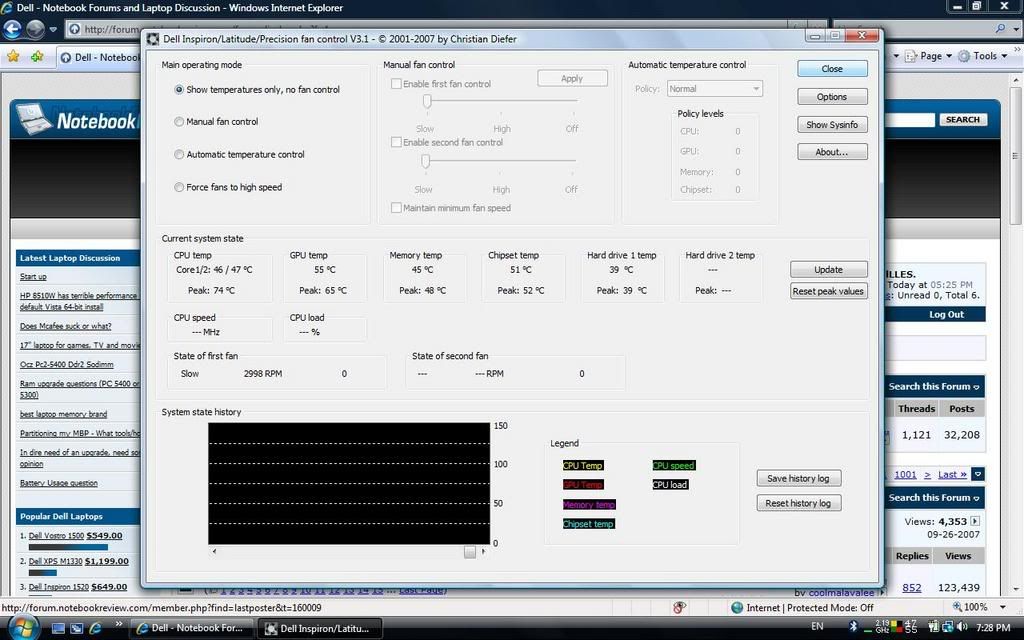Screen dimensions: 1024x640
Task: Click the forum Log Out link
Action: pos(946,315)
